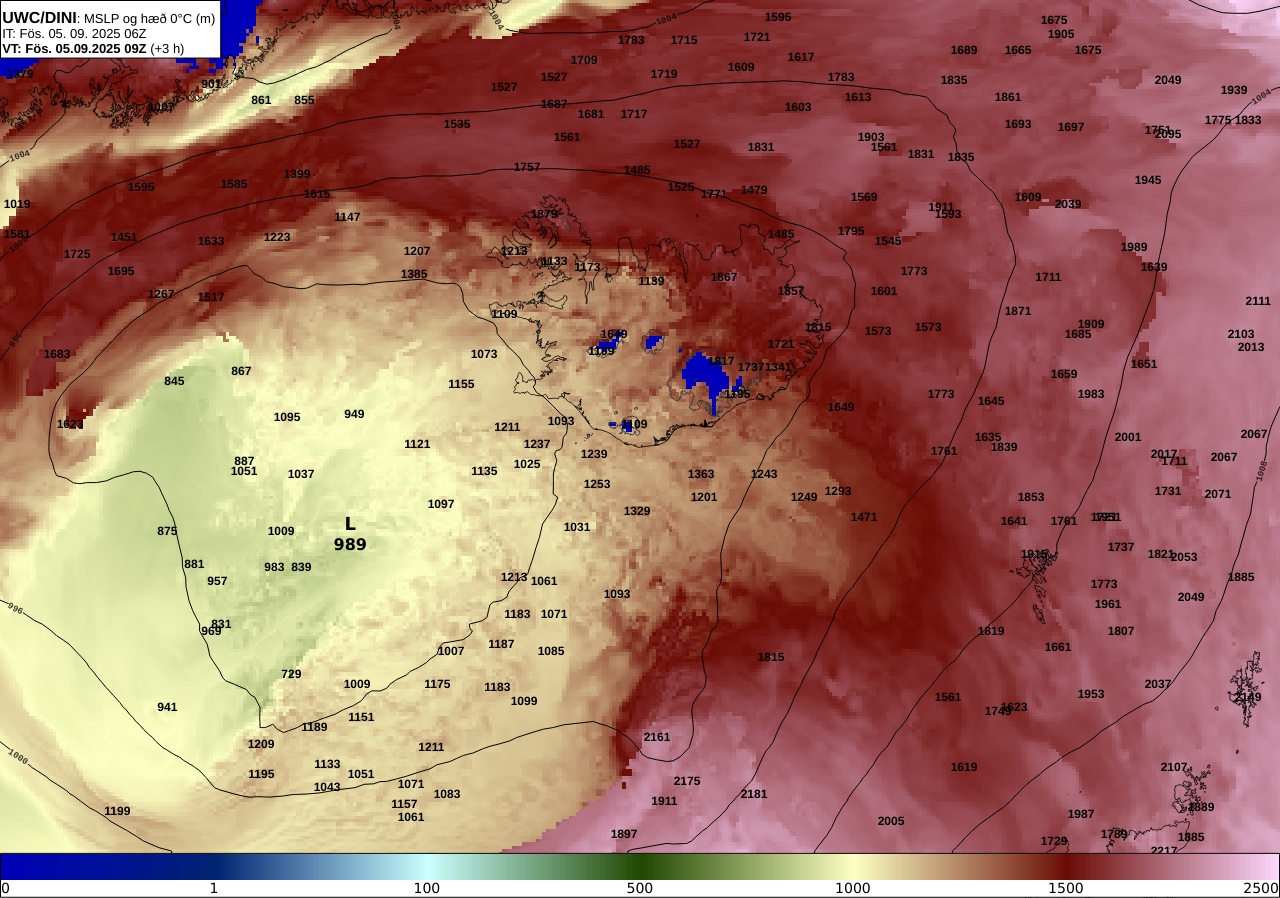
Task: Click the height value 1661
Action: tap(1058, 647)
